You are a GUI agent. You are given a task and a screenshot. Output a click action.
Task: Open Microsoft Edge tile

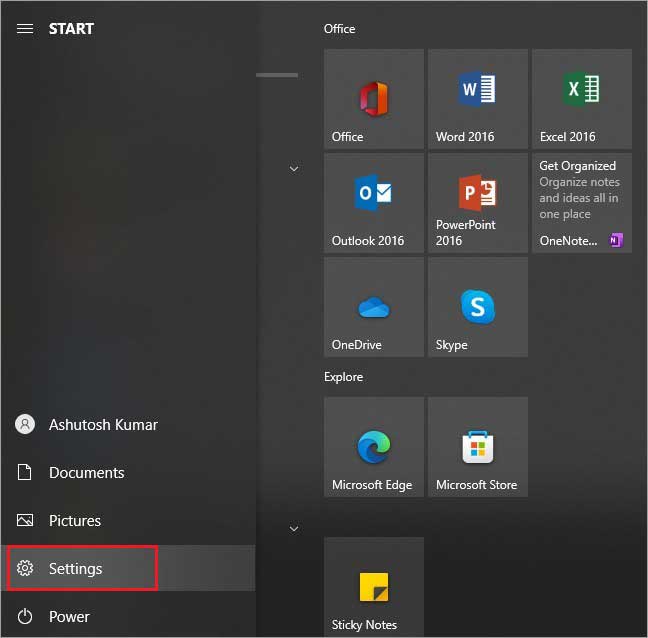tap(374, 447)
